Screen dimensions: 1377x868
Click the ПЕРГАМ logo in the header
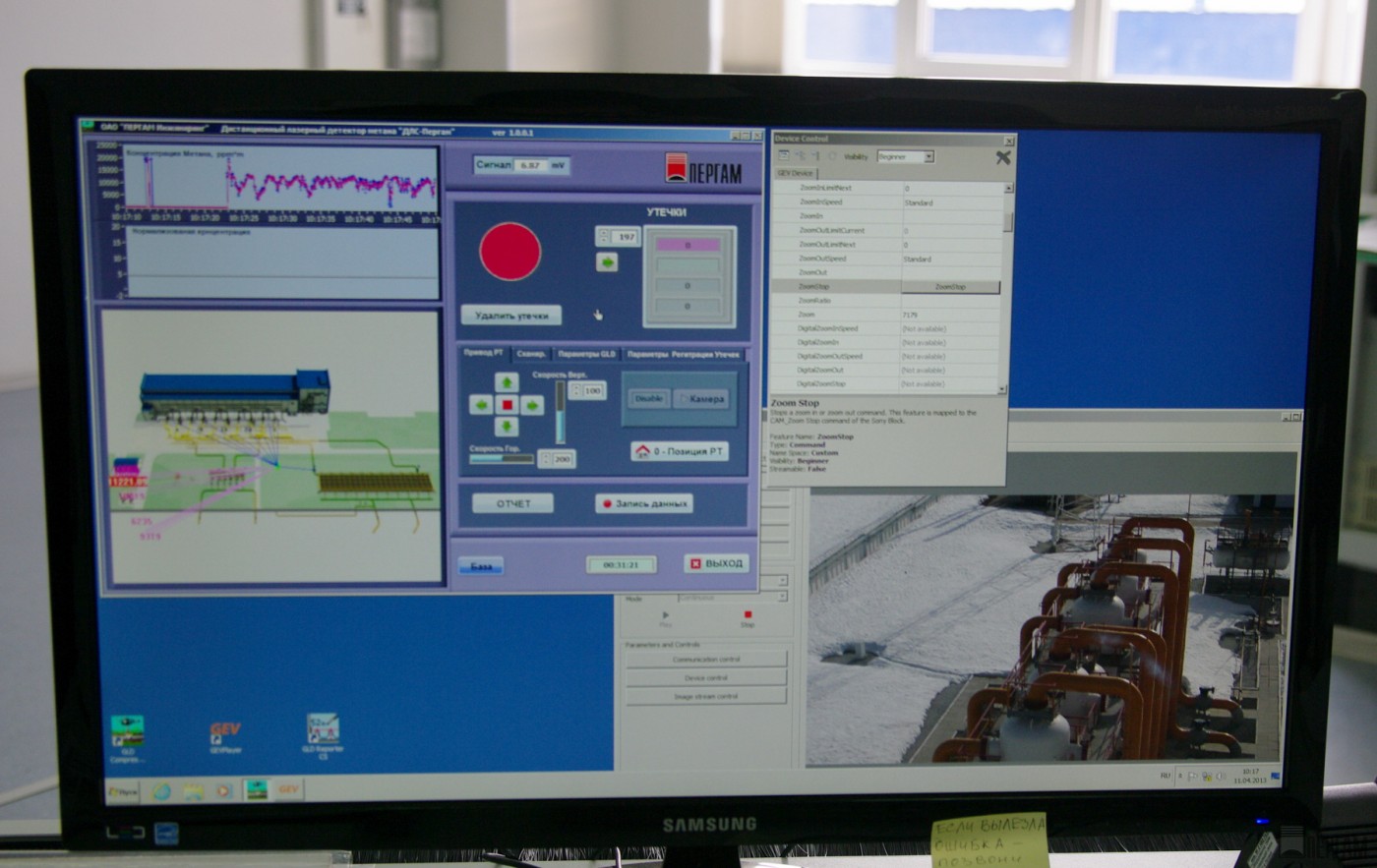click(703, 168)
